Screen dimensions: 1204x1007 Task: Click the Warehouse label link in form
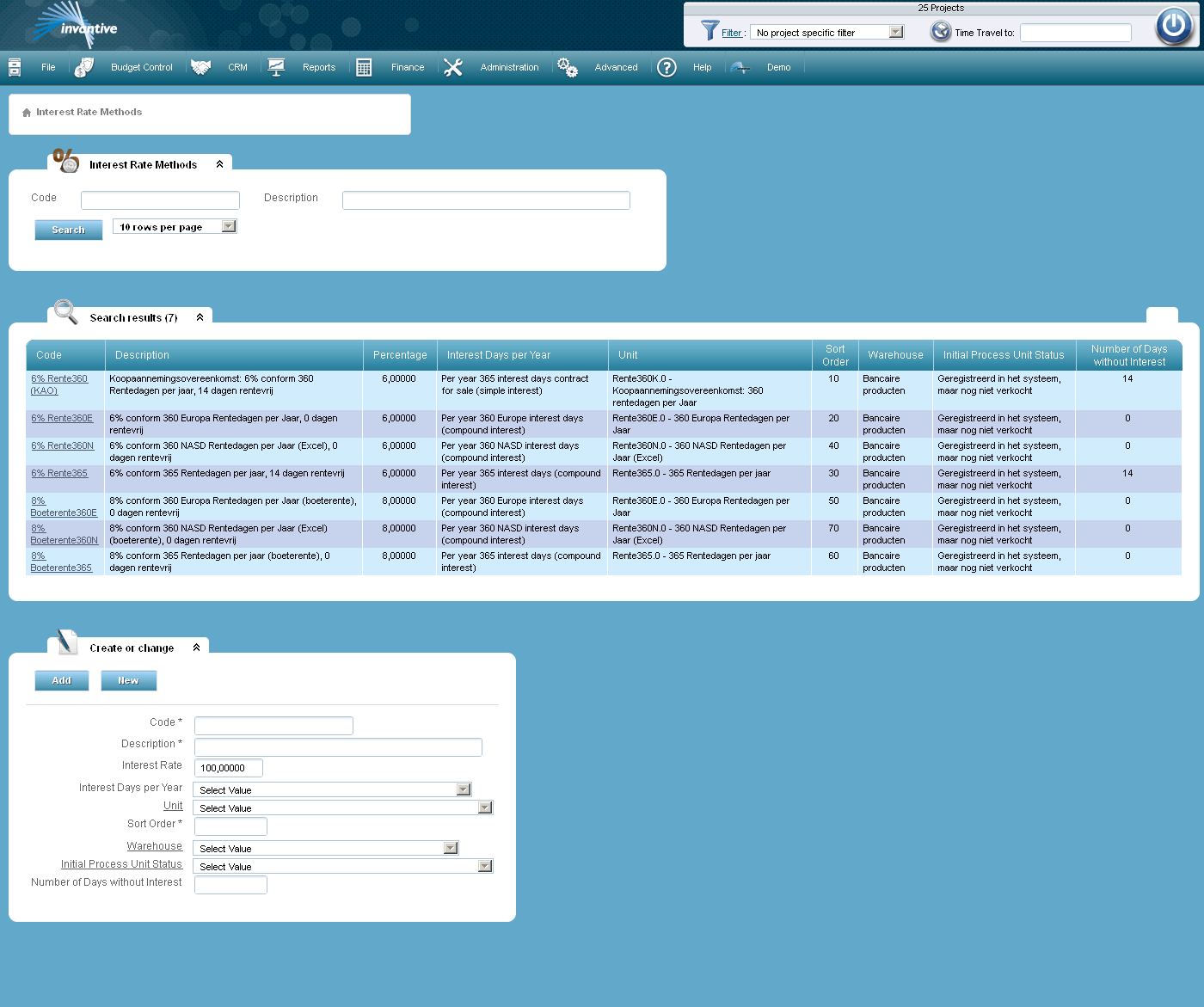[155, 846]
